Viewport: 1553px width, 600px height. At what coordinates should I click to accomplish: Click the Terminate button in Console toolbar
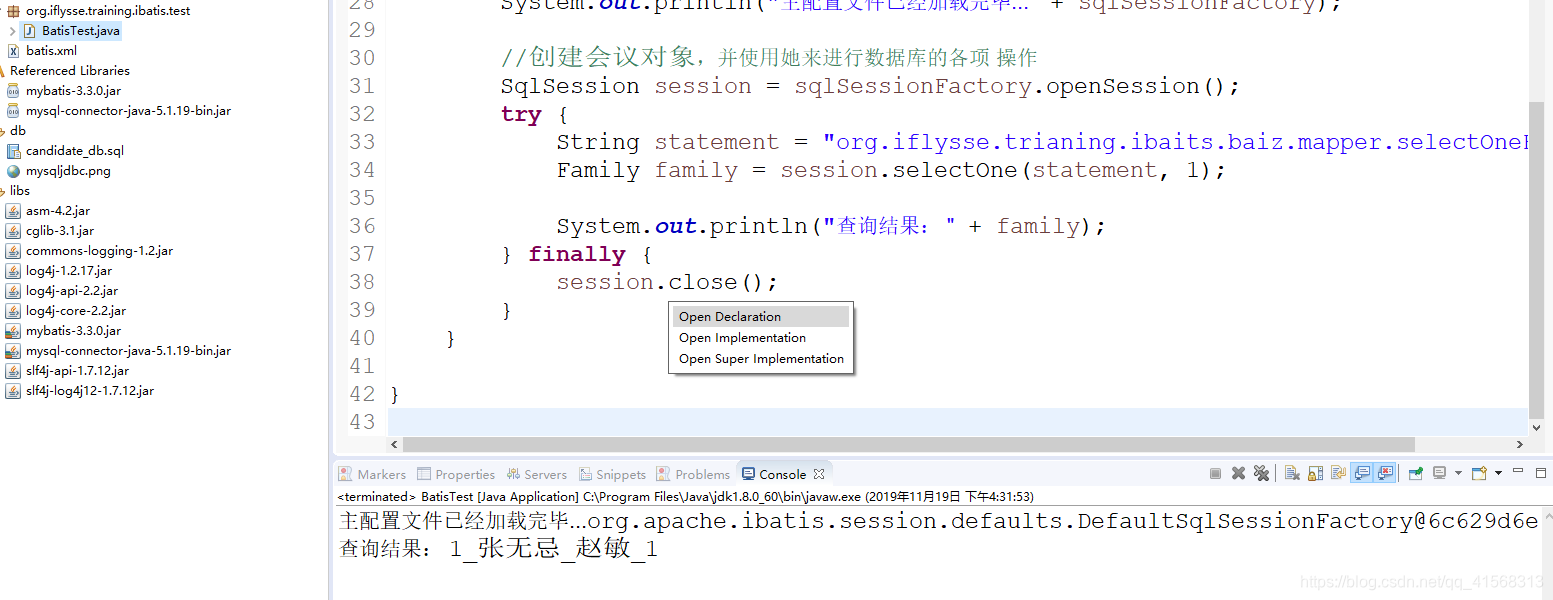1214,473
